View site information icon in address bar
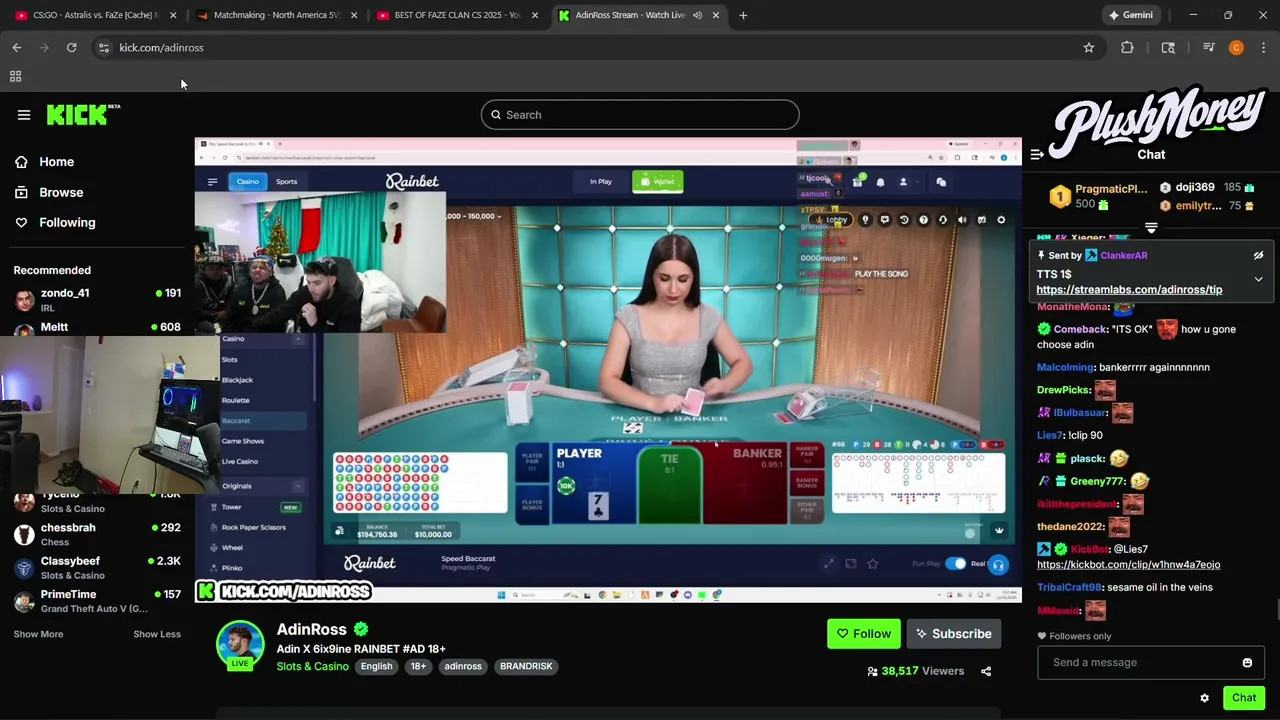Viewport: 1280px width, 720px height. 103,47
